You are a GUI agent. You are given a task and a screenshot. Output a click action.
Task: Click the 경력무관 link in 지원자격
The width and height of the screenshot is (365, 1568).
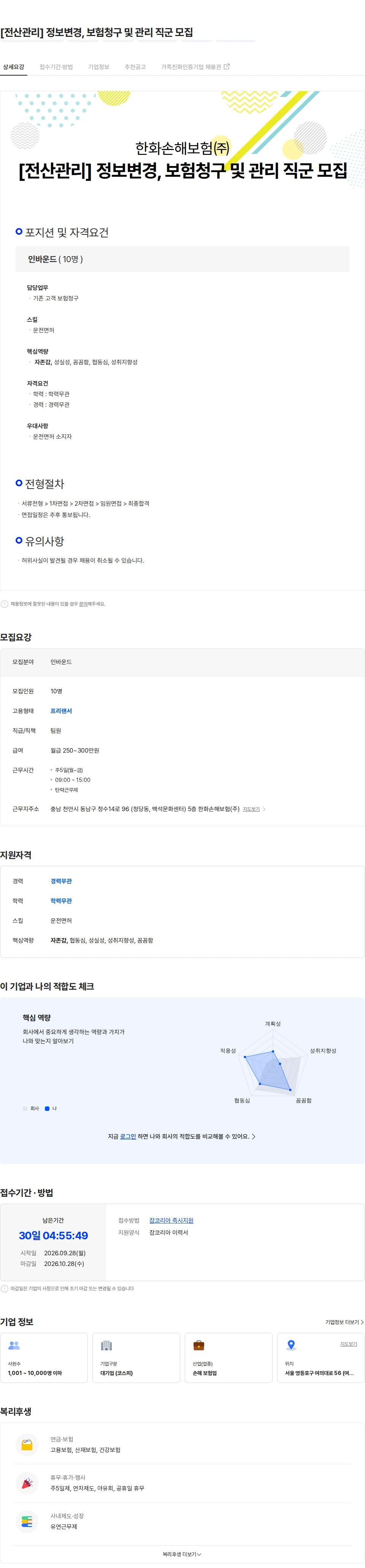click(61, 881)
